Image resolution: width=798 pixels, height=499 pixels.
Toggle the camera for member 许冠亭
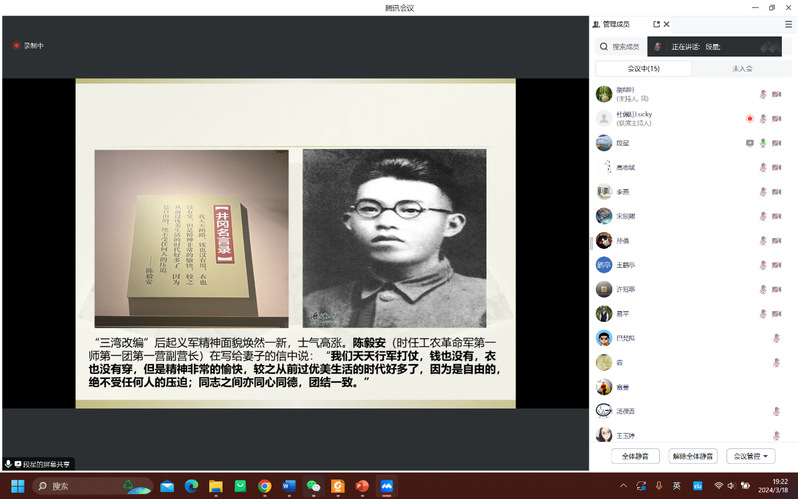777,289
